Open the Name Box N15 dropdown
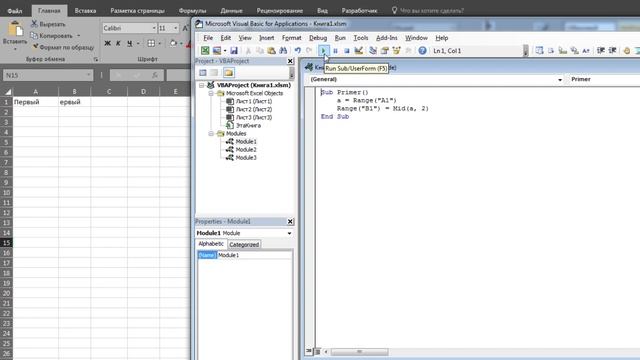640x360 pixels. pos(88,75)
